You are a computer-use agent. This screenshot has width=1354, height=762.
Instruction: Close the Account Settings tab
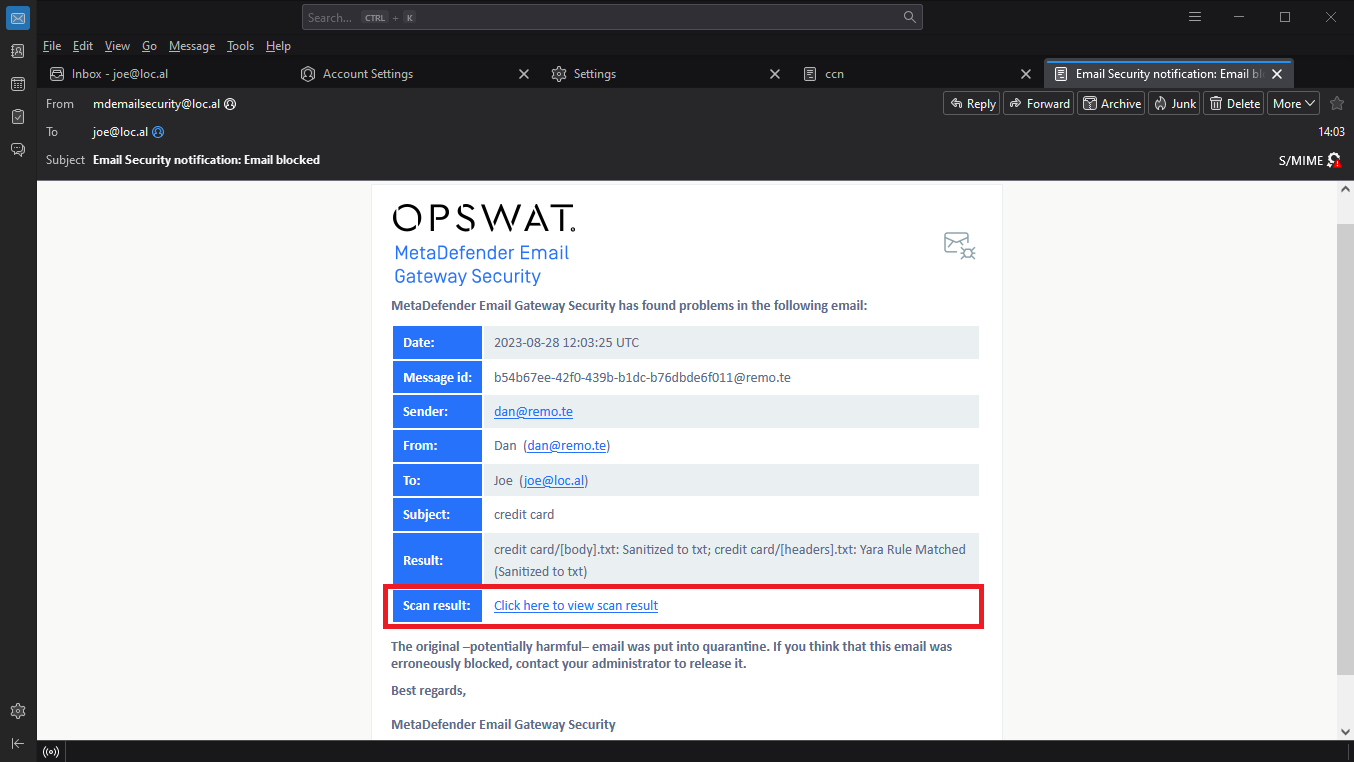tap(524, 74)
